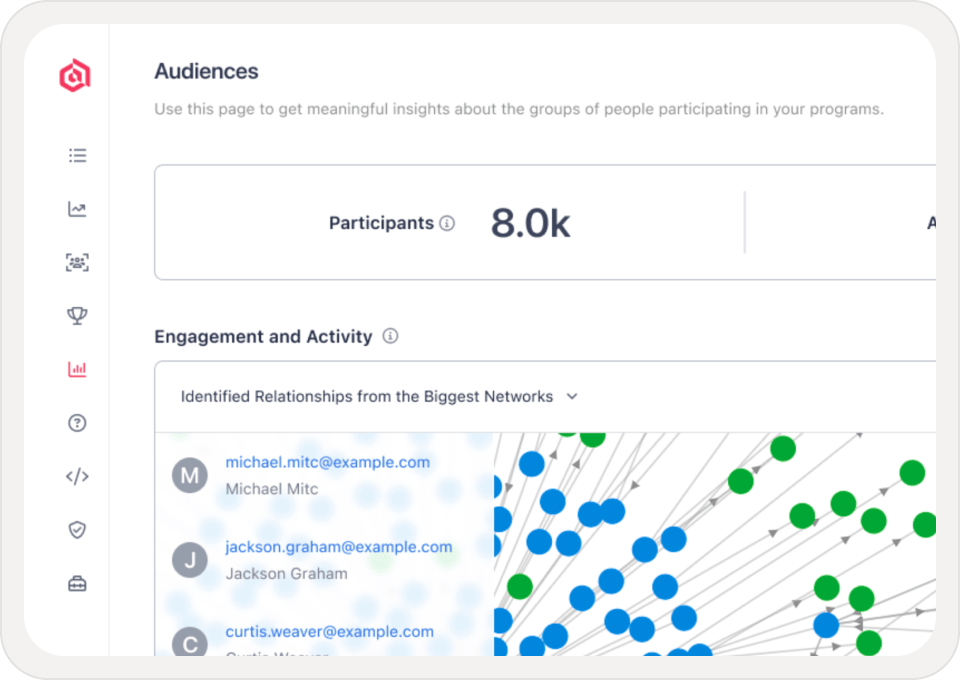Open jackson.graham@example.com email link
This screenshot has width=960, height=680.
coord(339,547)
